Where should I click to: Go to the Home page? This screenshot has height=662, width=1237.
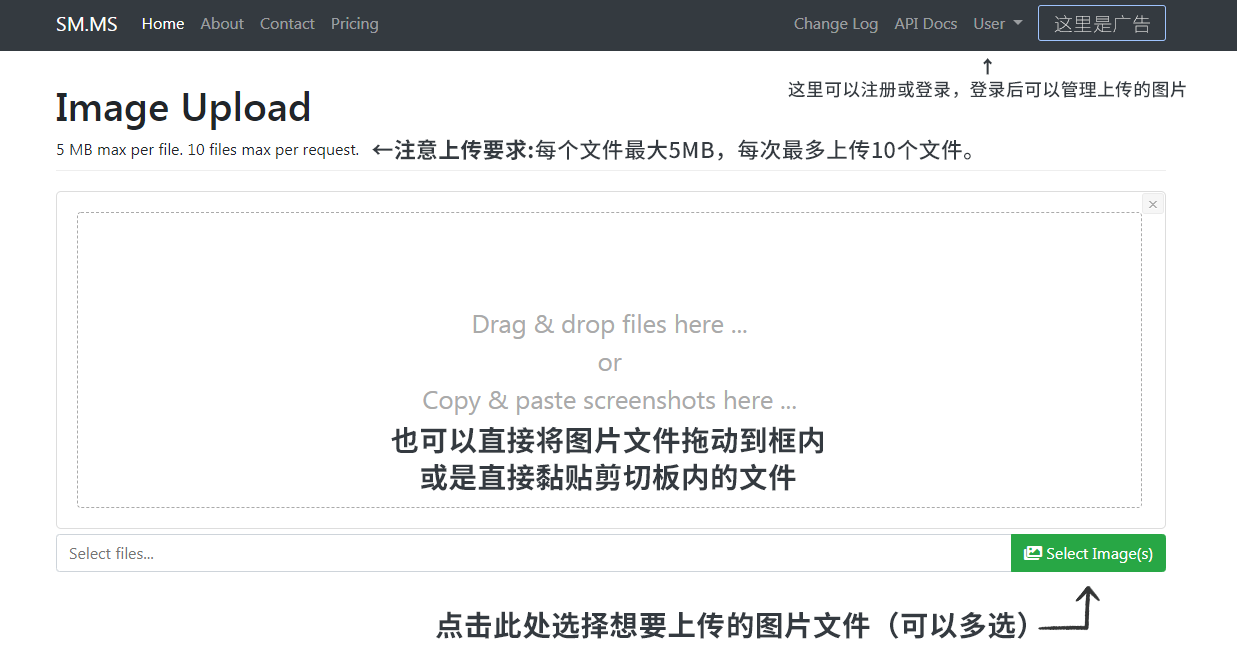[163, 24]
